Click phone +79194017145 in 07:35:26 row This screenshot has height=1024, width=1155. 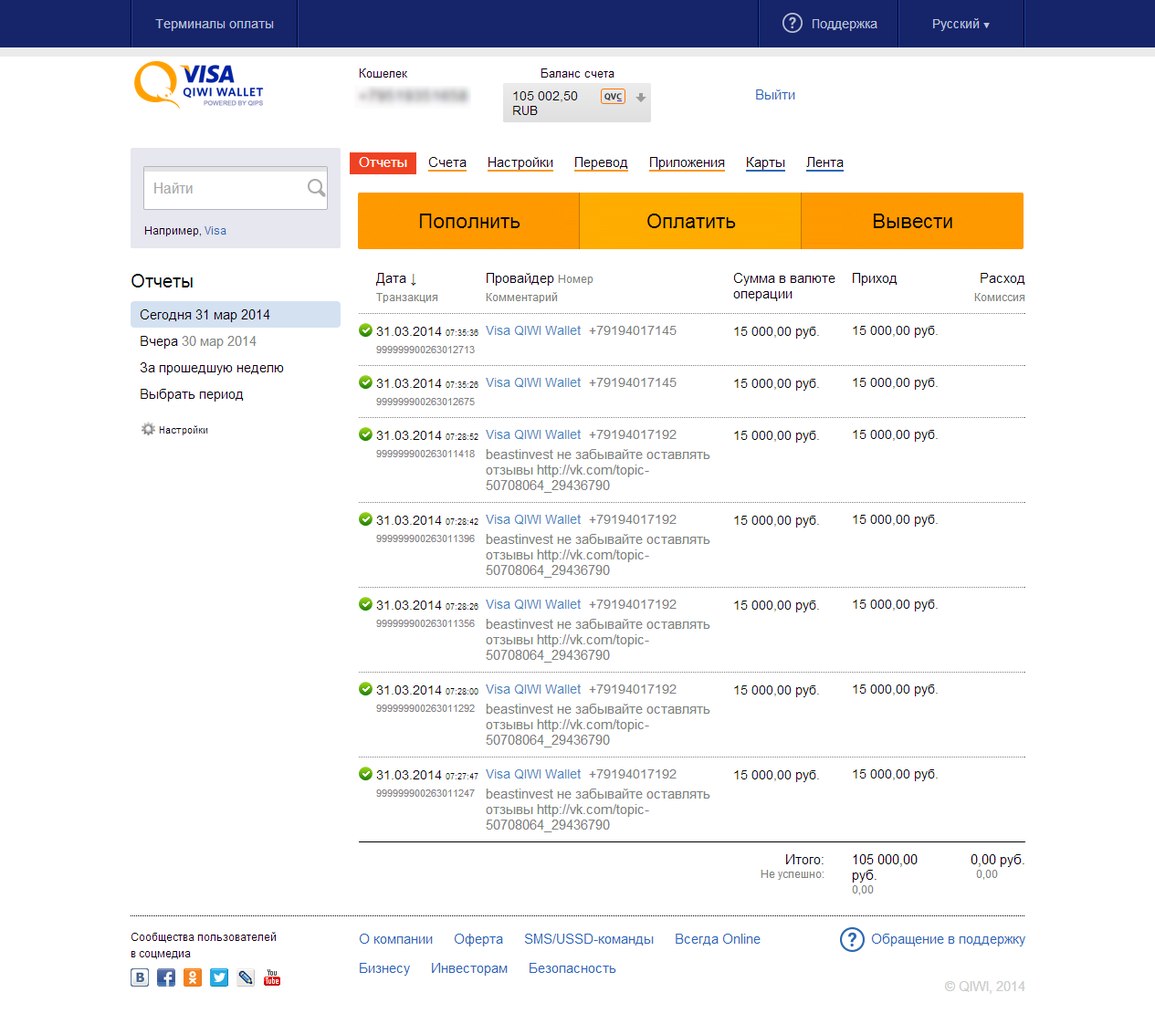click(633, 383)
